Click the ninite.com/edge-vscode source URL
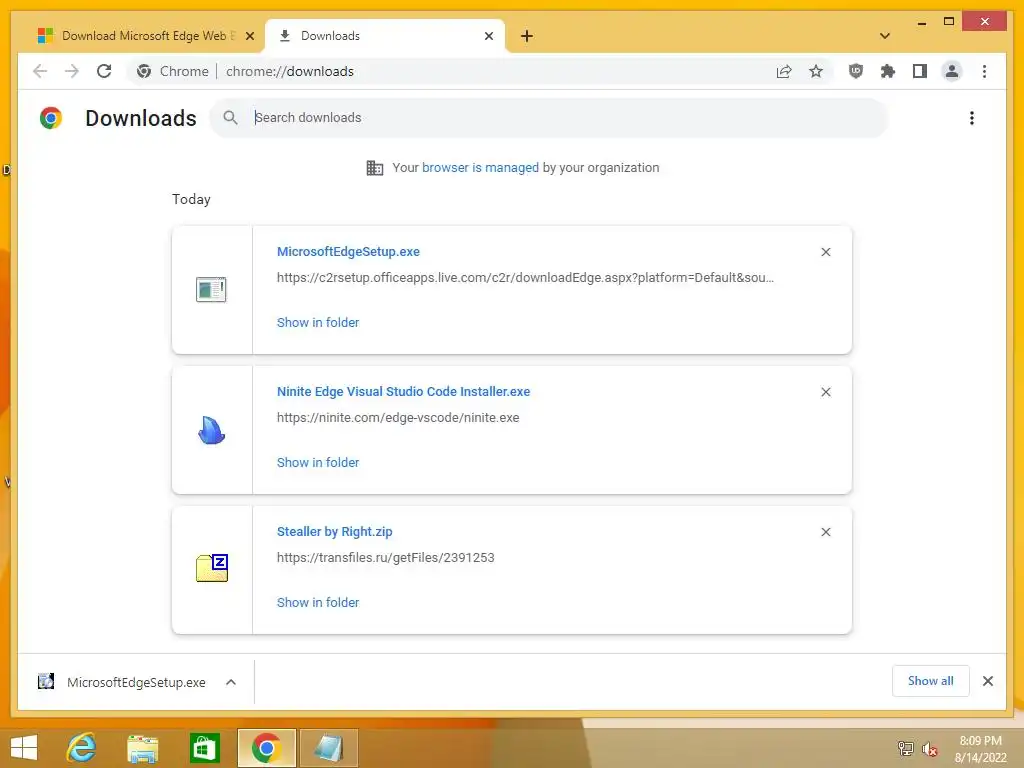Image resolution: width=1024 pixels, height=768 pixels. pyautogui.click(x=398, y=417)
